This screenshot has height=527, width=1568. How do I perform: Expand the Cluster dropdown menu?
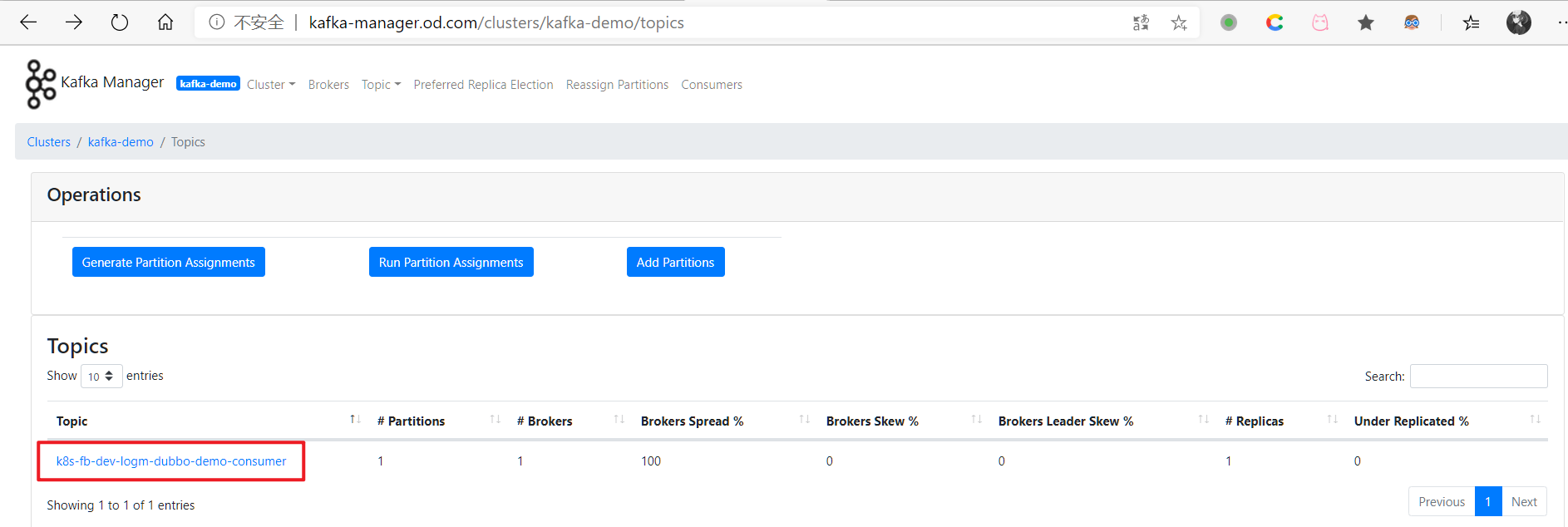[x=271, y=85]
